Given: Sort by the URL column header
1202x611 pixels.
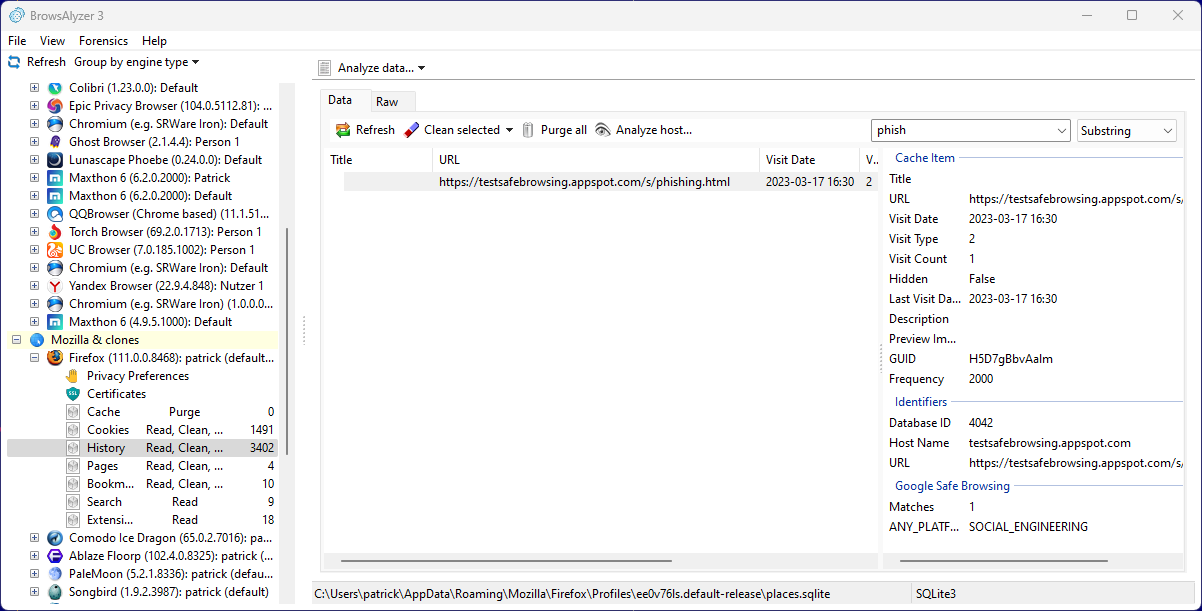Looking at the screenshot, I should (596, 160).
